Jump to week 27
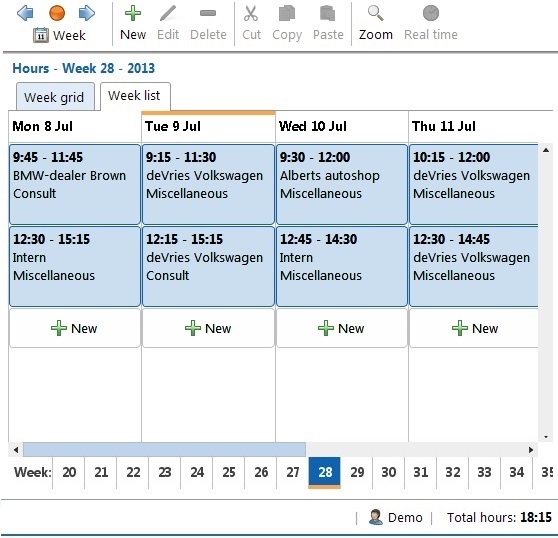 pos(293,473)
